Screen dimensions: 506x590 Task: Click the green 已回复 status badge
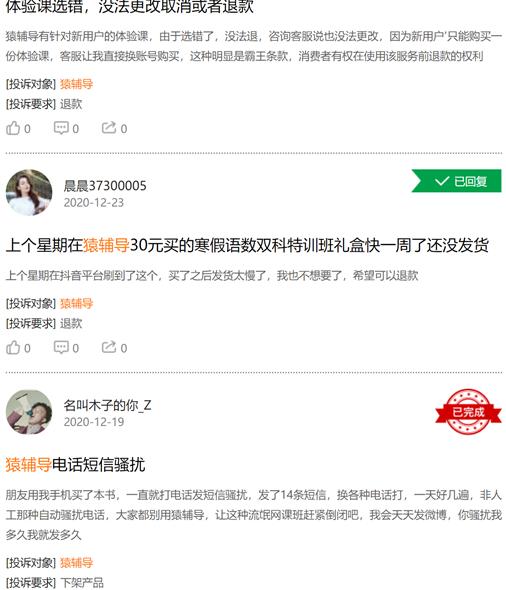(x=456, y=181)
